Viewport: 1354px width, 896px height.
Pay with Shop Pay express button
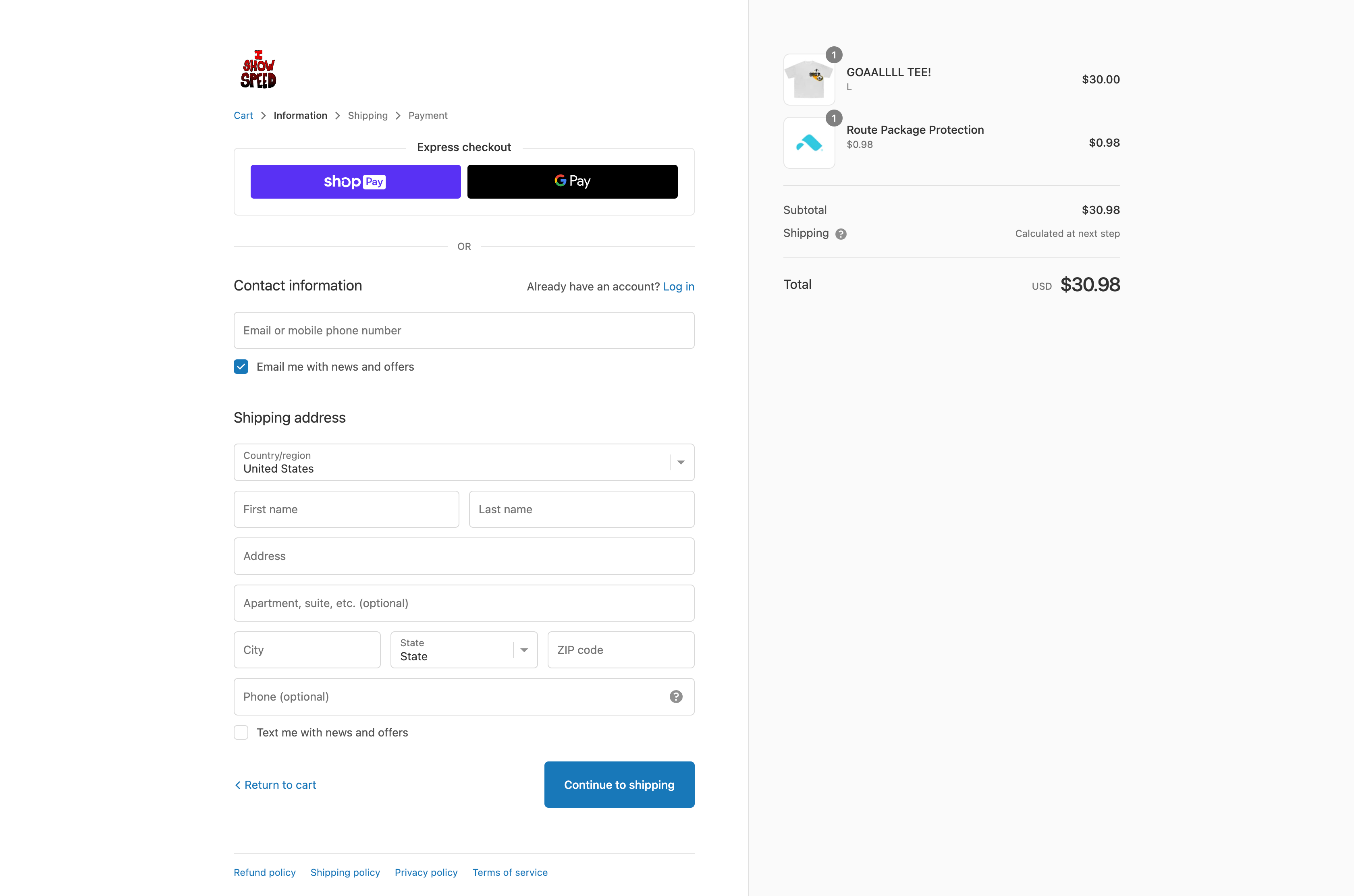point(355,182)
